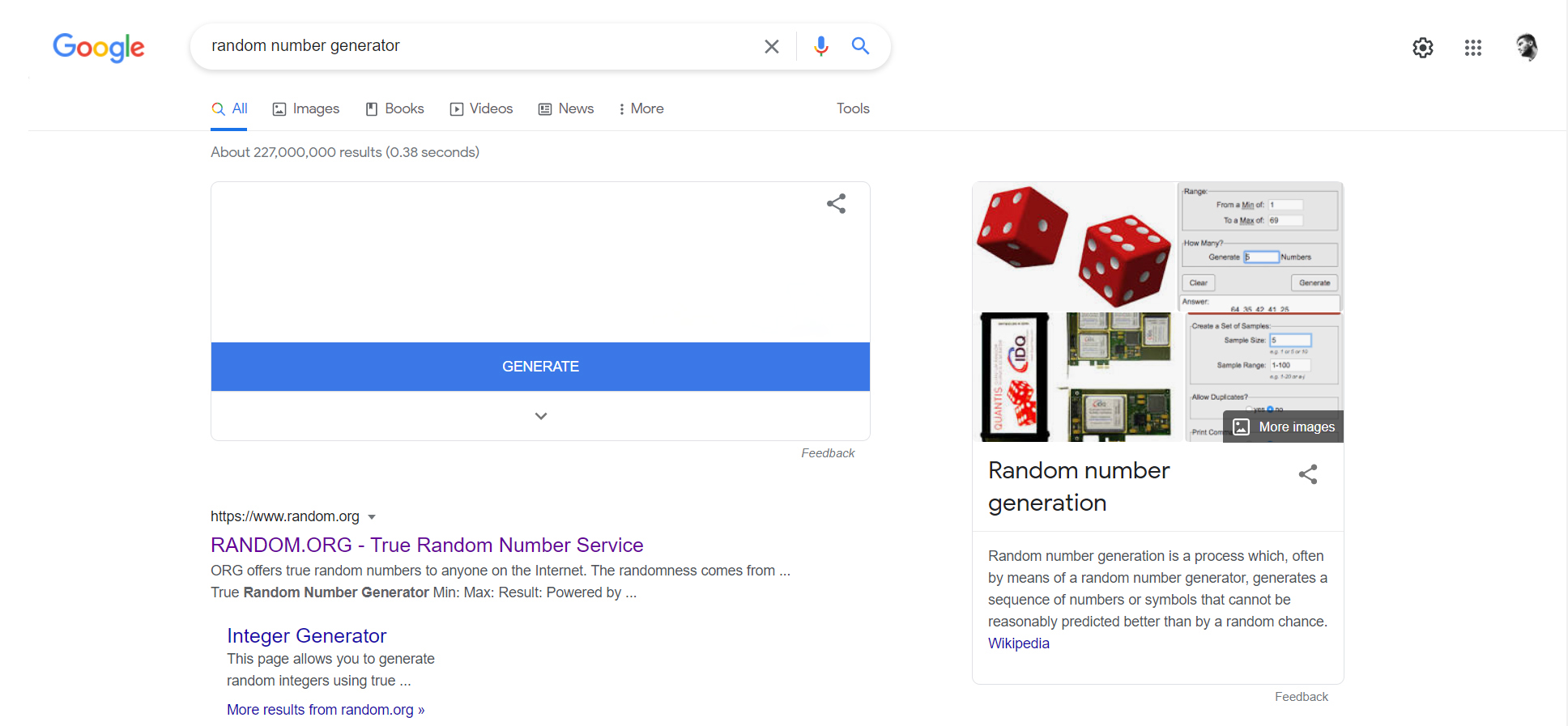Start voice search with microphone
Screen dimensions: 1568x726
tap(820, 46)
